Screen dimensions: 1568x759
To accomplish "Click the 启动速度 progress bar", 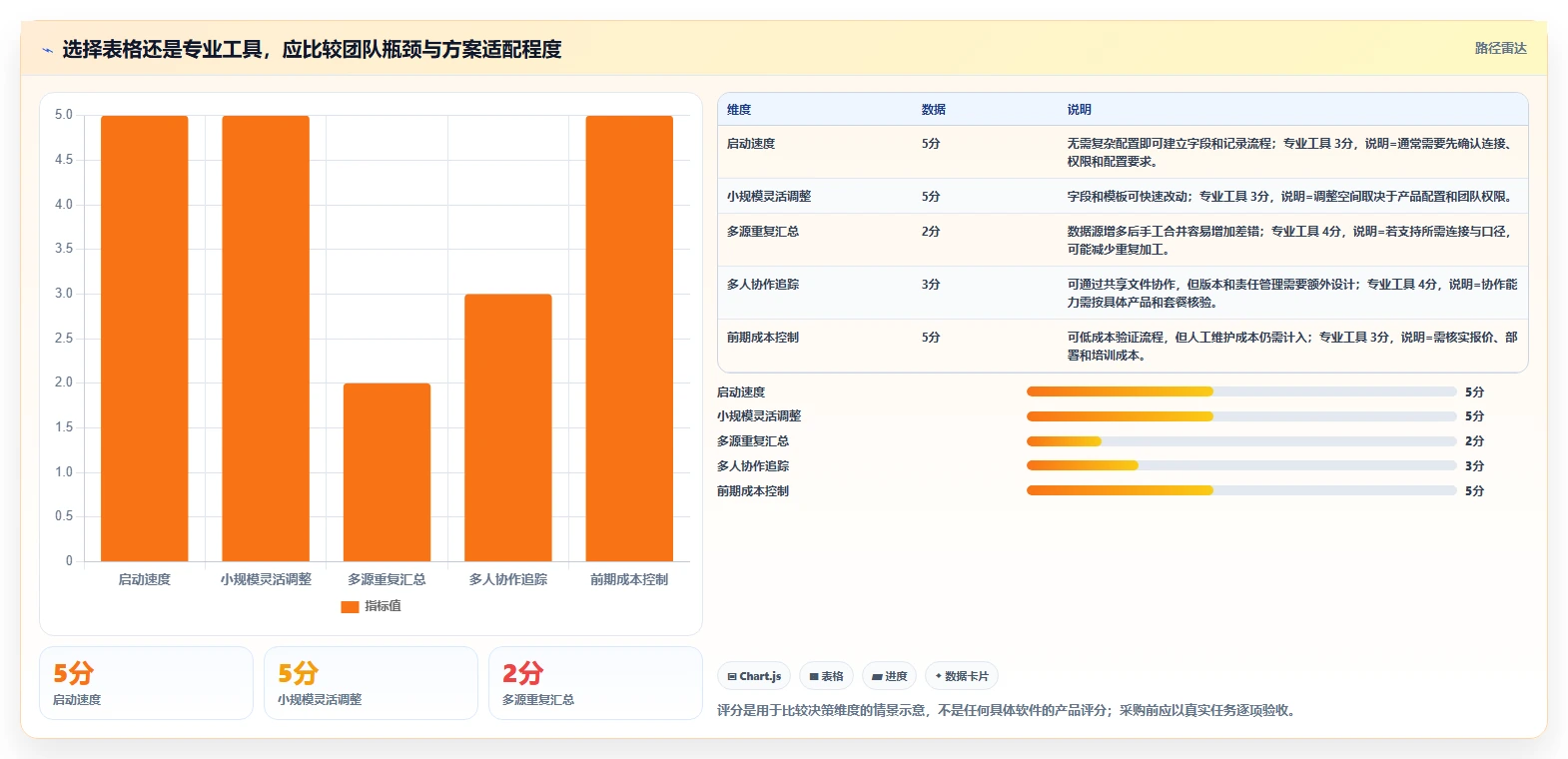I will click(x=1241, y=391).
